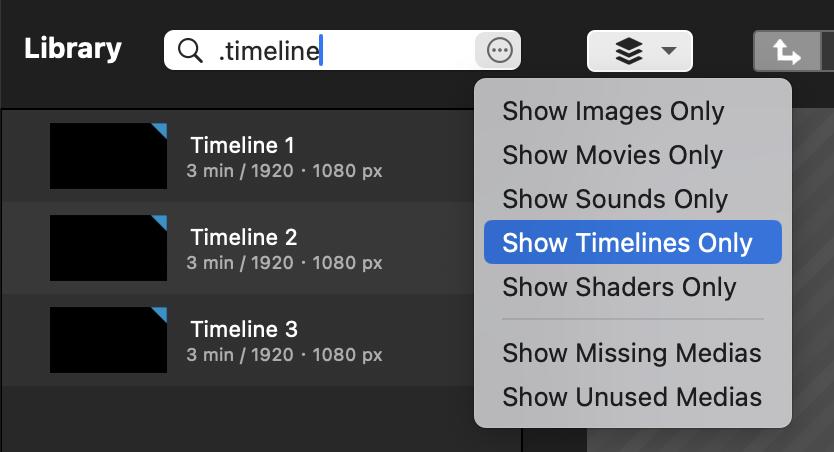The image size is (834, 452).
Task: Pick Show Sounds Only option
Action: pos(615,199)
